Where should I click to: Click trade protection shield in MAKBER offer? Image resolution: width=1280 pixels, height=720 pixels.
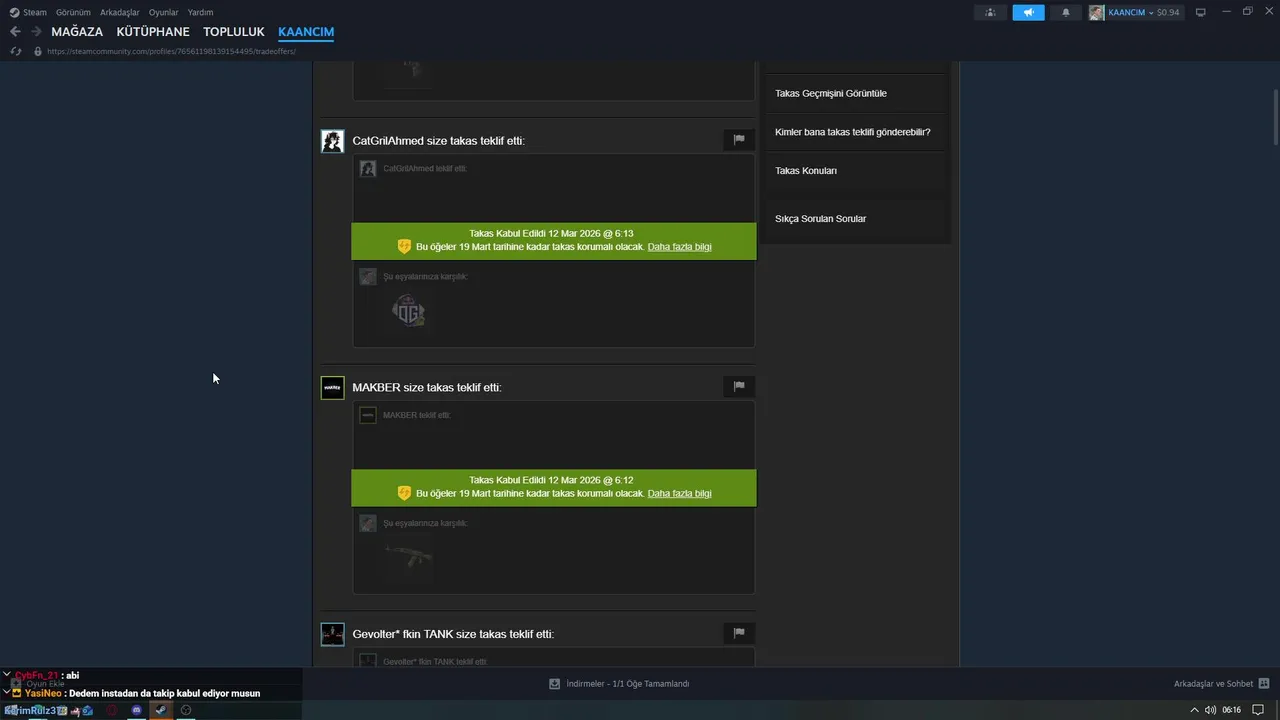(x=404, y=493)
